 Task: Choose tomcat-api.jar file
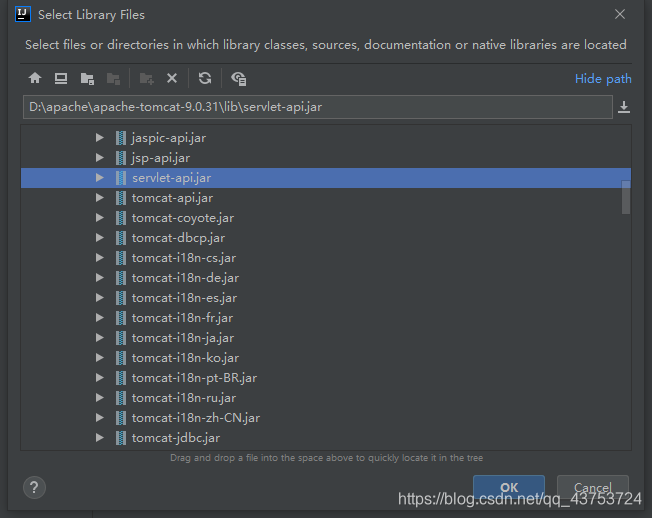point(172,198)
